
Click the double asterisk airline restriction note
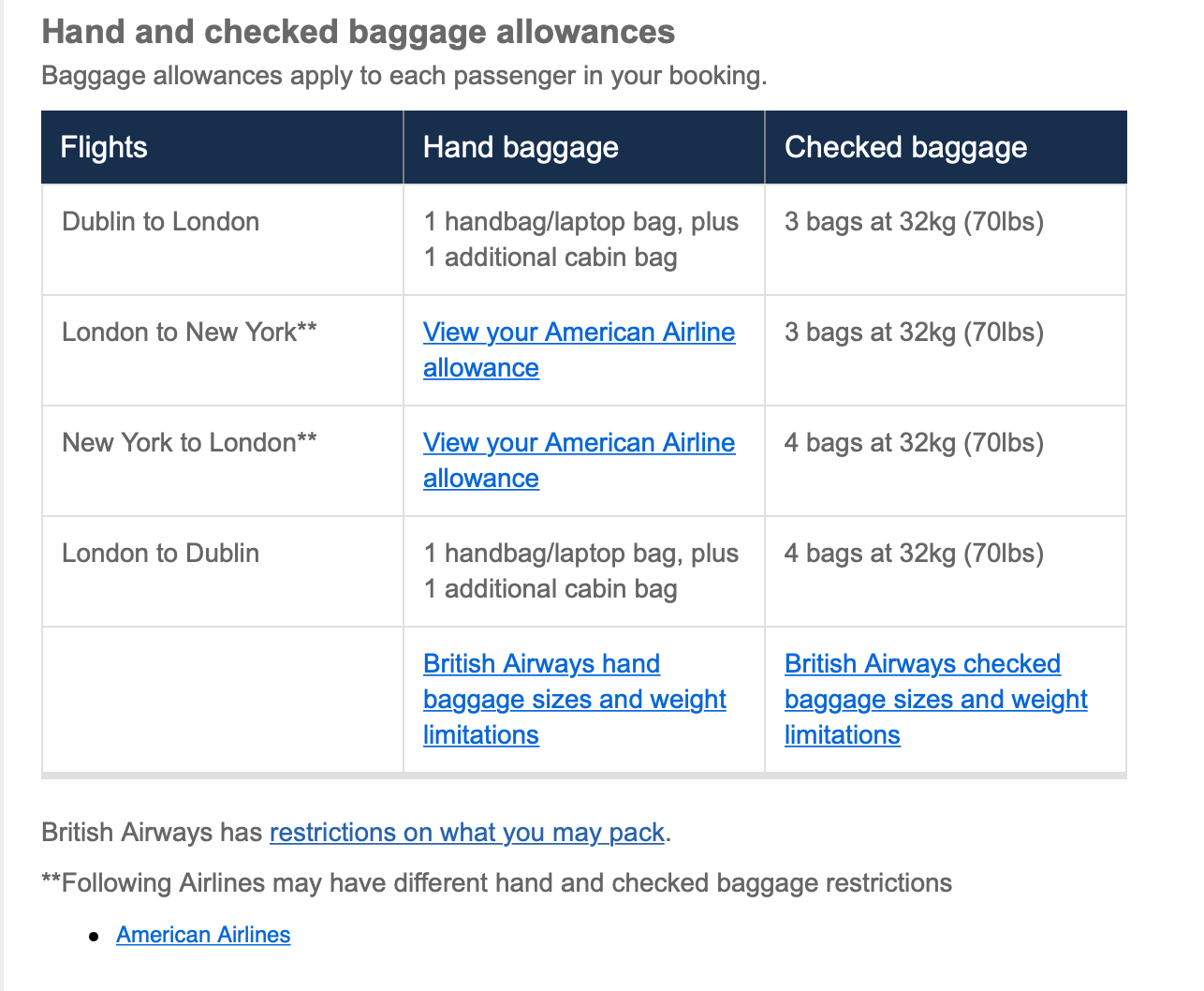click(496, 882)
